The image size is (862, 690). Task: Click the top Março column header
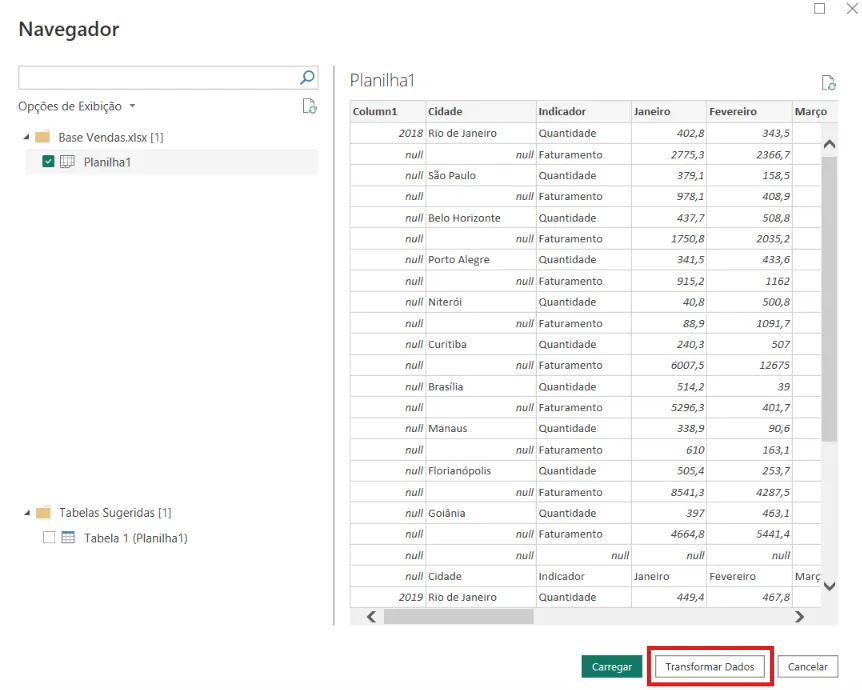tap(815, 111)
